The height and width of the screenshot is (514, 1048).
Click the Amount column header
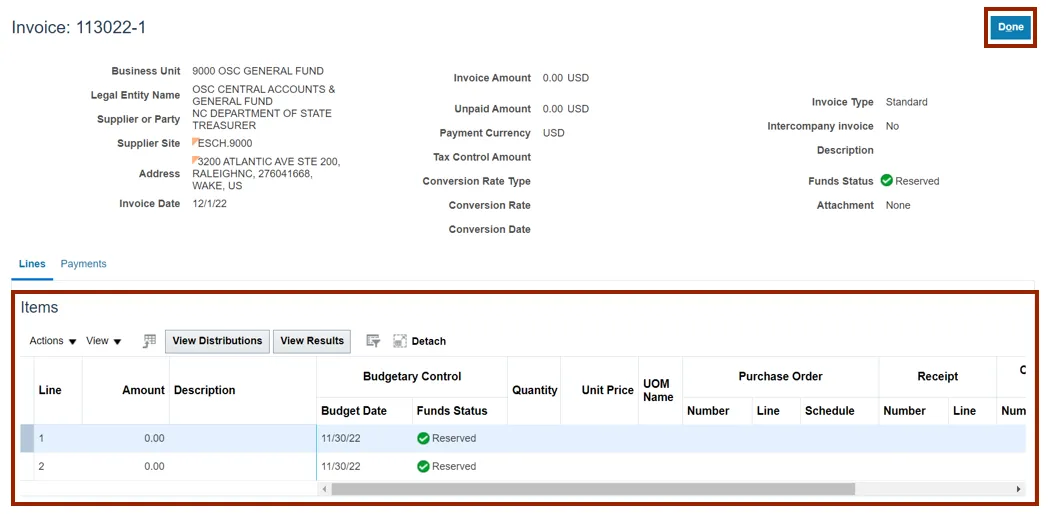click(143, 390)
